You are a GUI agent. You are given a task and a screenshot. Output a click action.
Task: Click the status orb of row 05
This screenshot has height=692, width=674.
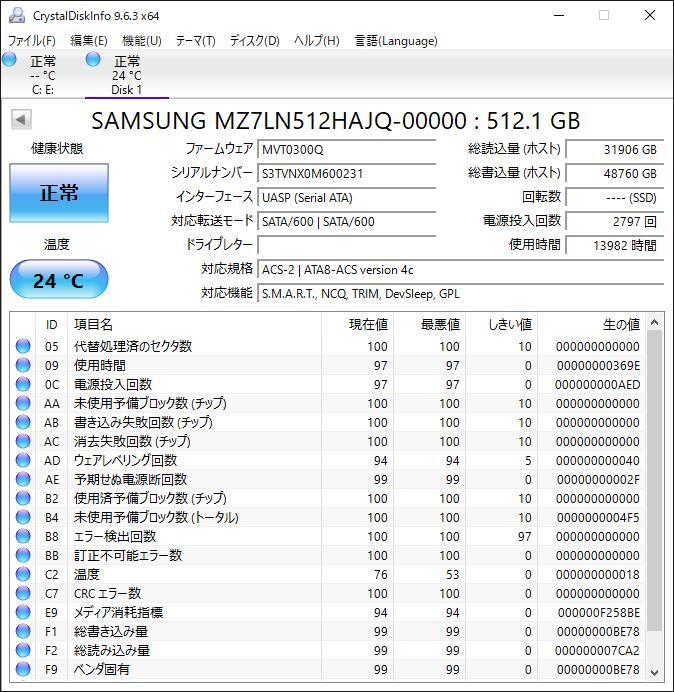click(23, 346)
